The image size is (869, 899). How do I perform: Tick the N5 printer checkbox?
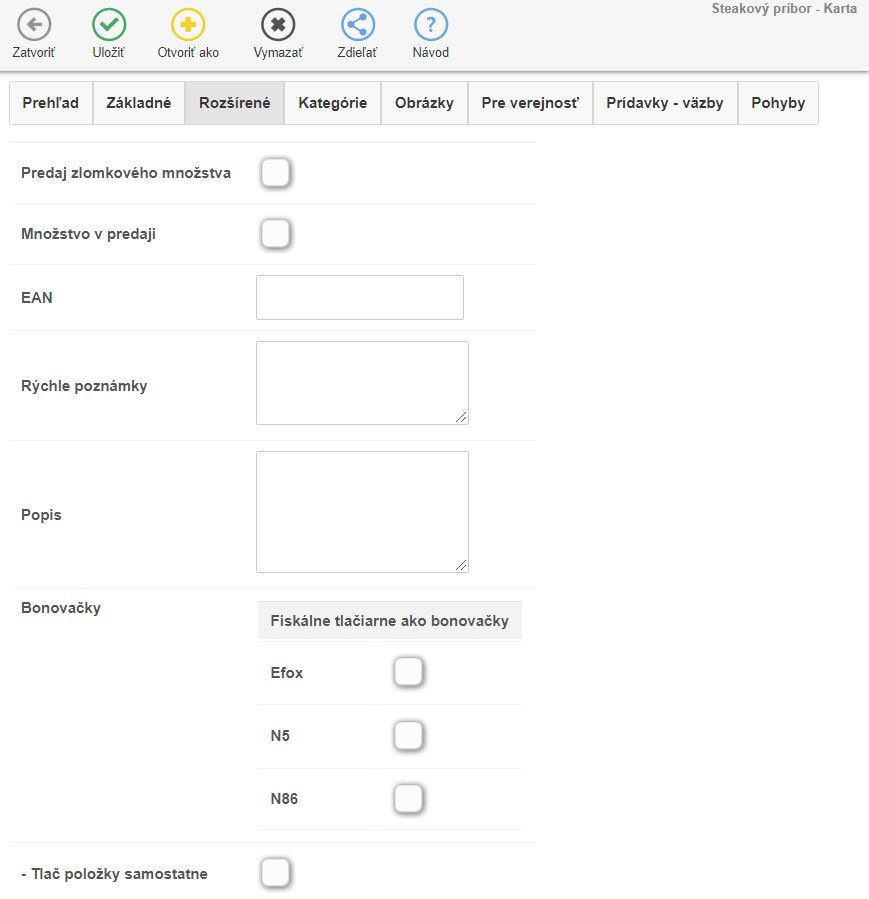409,736
